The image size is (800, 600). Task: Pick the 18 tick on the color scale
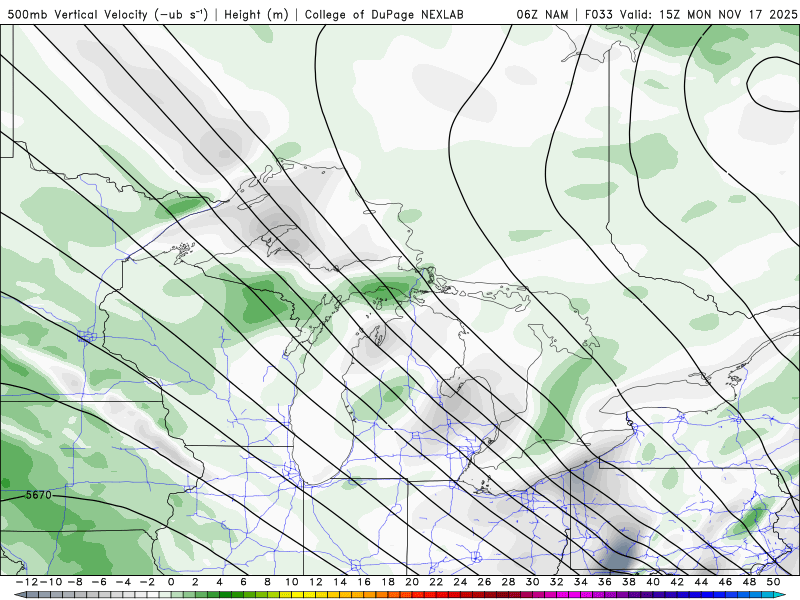point(388,582)
